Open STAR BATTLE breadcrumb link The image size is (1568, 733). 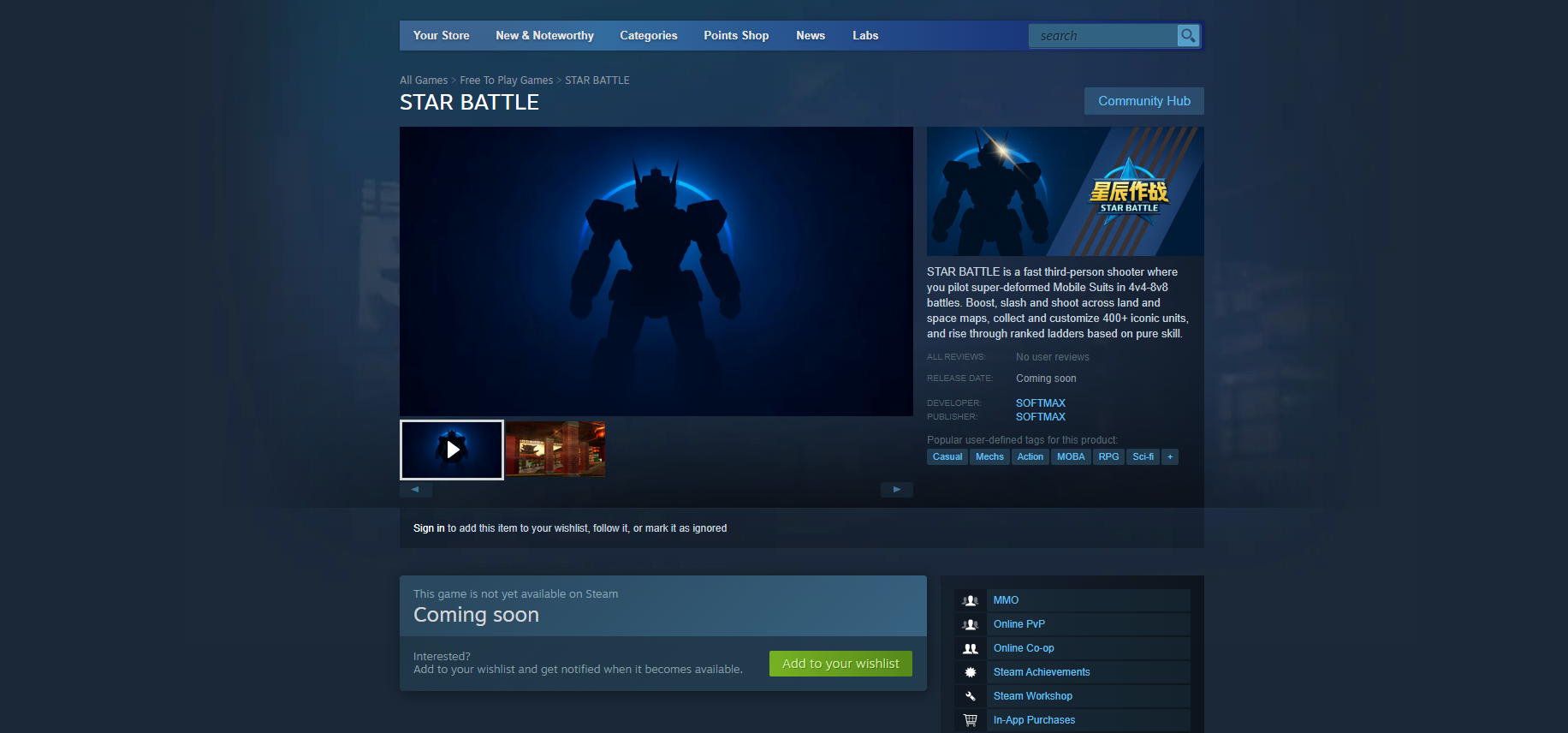(x=597, y=80)
